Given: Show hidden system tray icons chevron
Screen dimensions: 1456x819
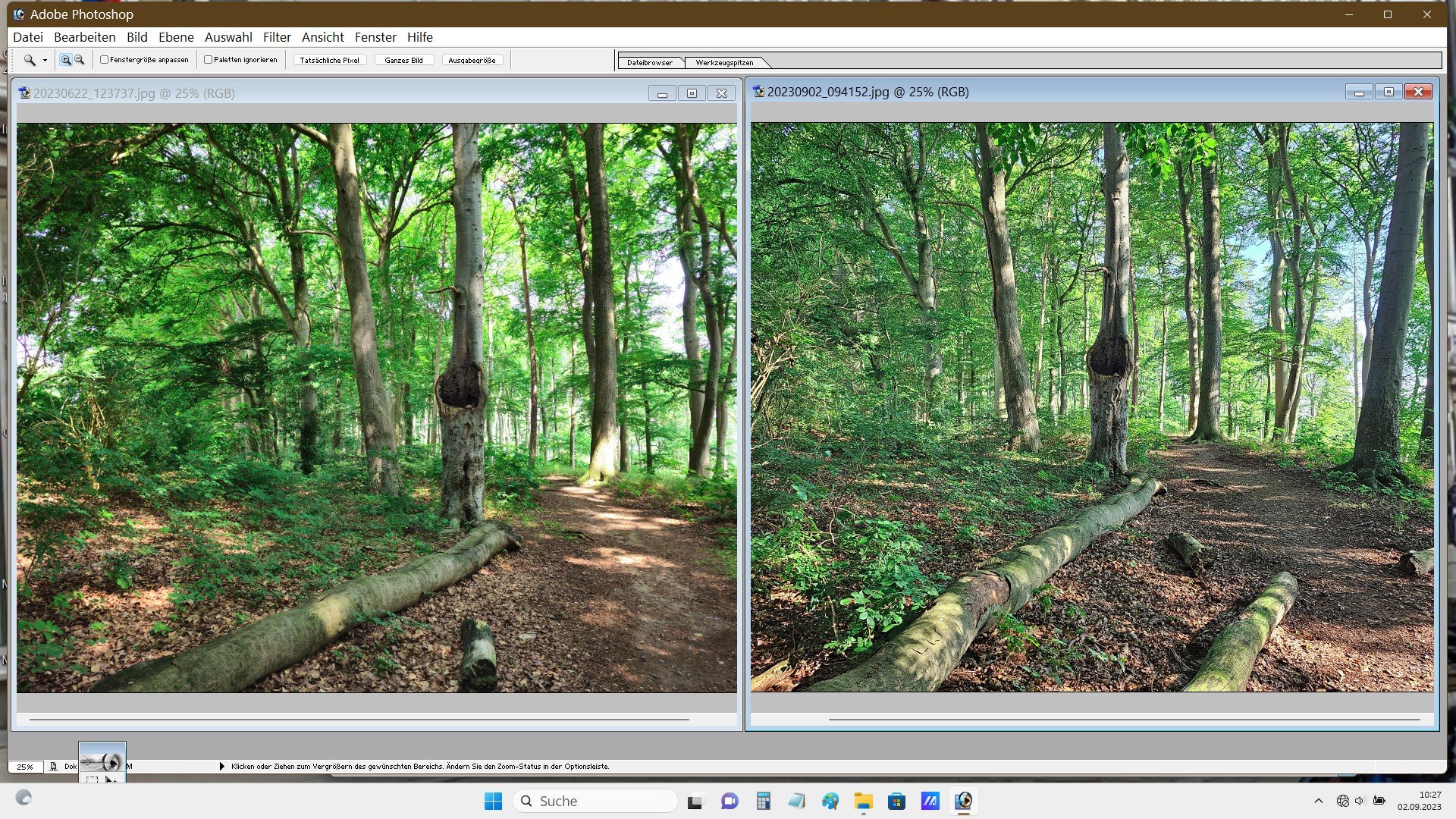Looking at the screenshot, I should pos(1318,801).
